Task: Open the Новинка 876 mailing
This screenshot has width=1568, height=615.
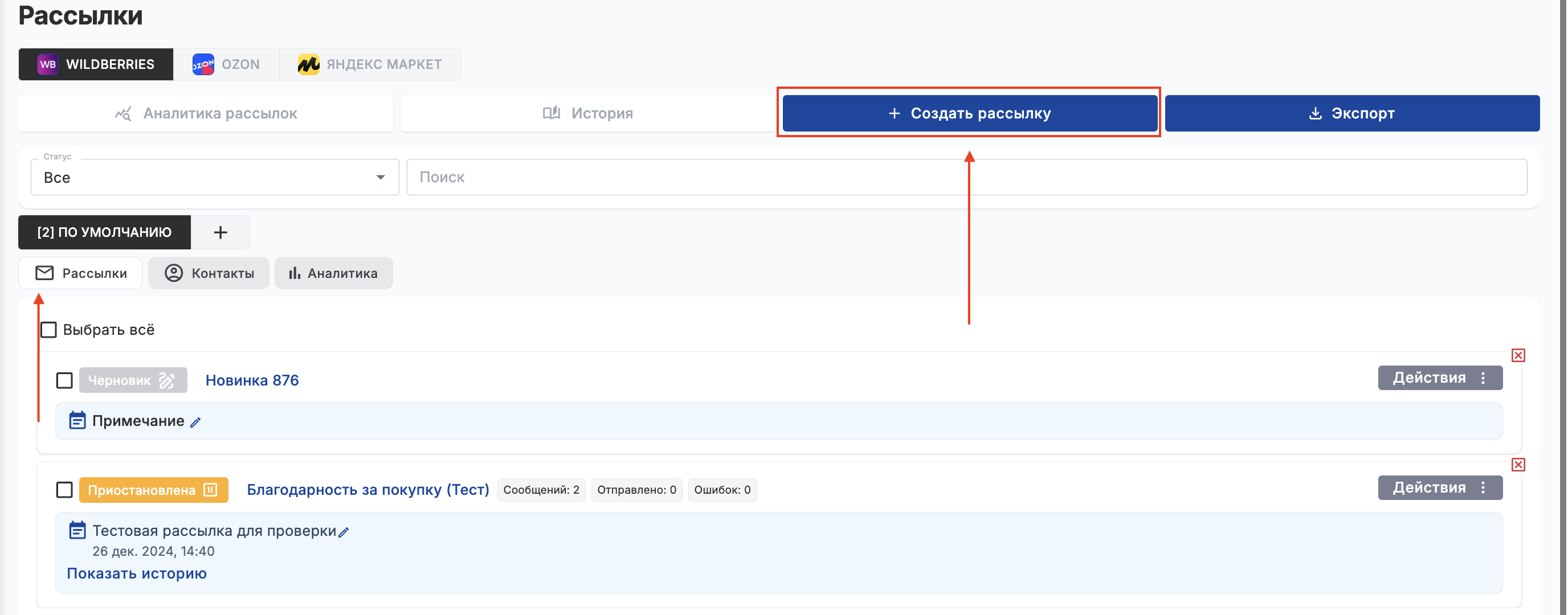Action: click(252, 380)
